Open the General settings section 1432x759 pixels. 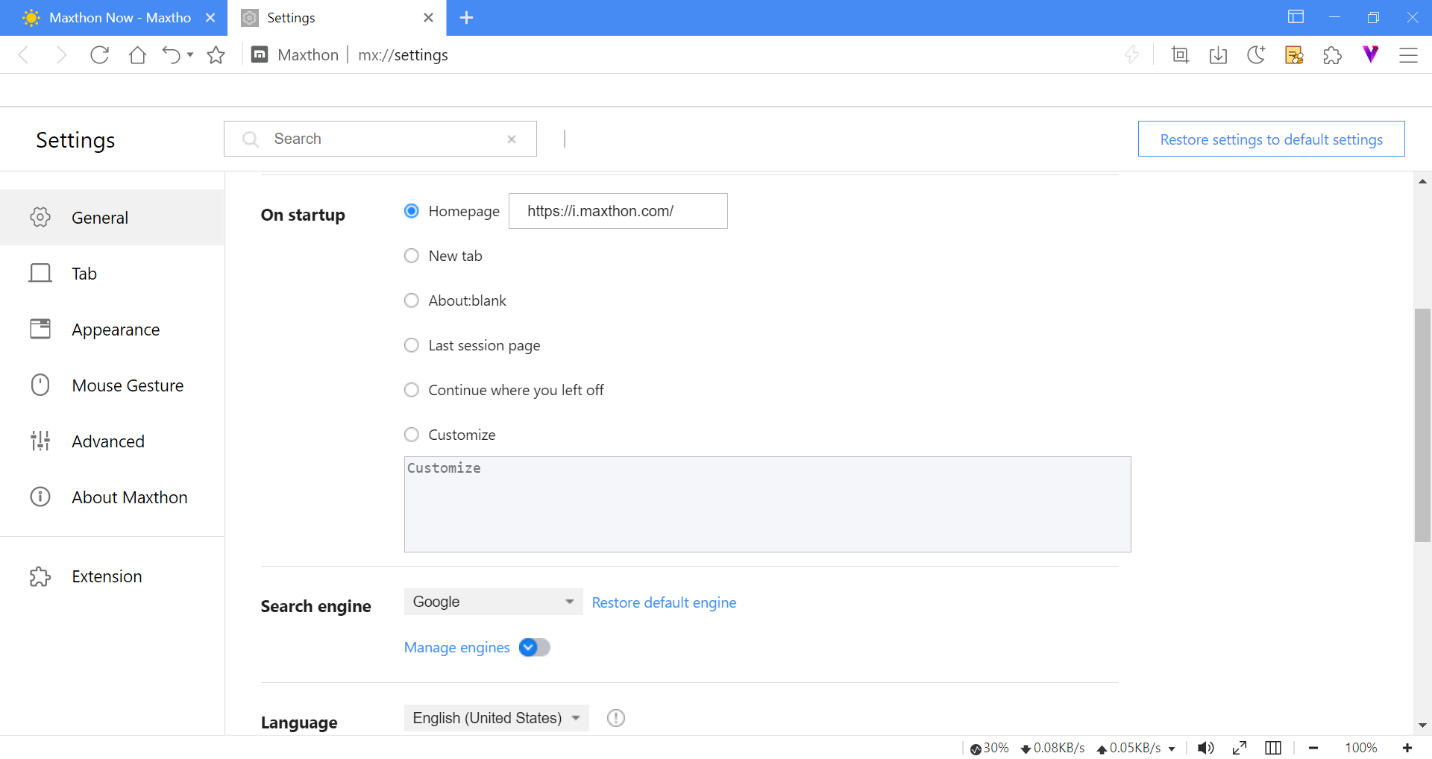point(112,217)
